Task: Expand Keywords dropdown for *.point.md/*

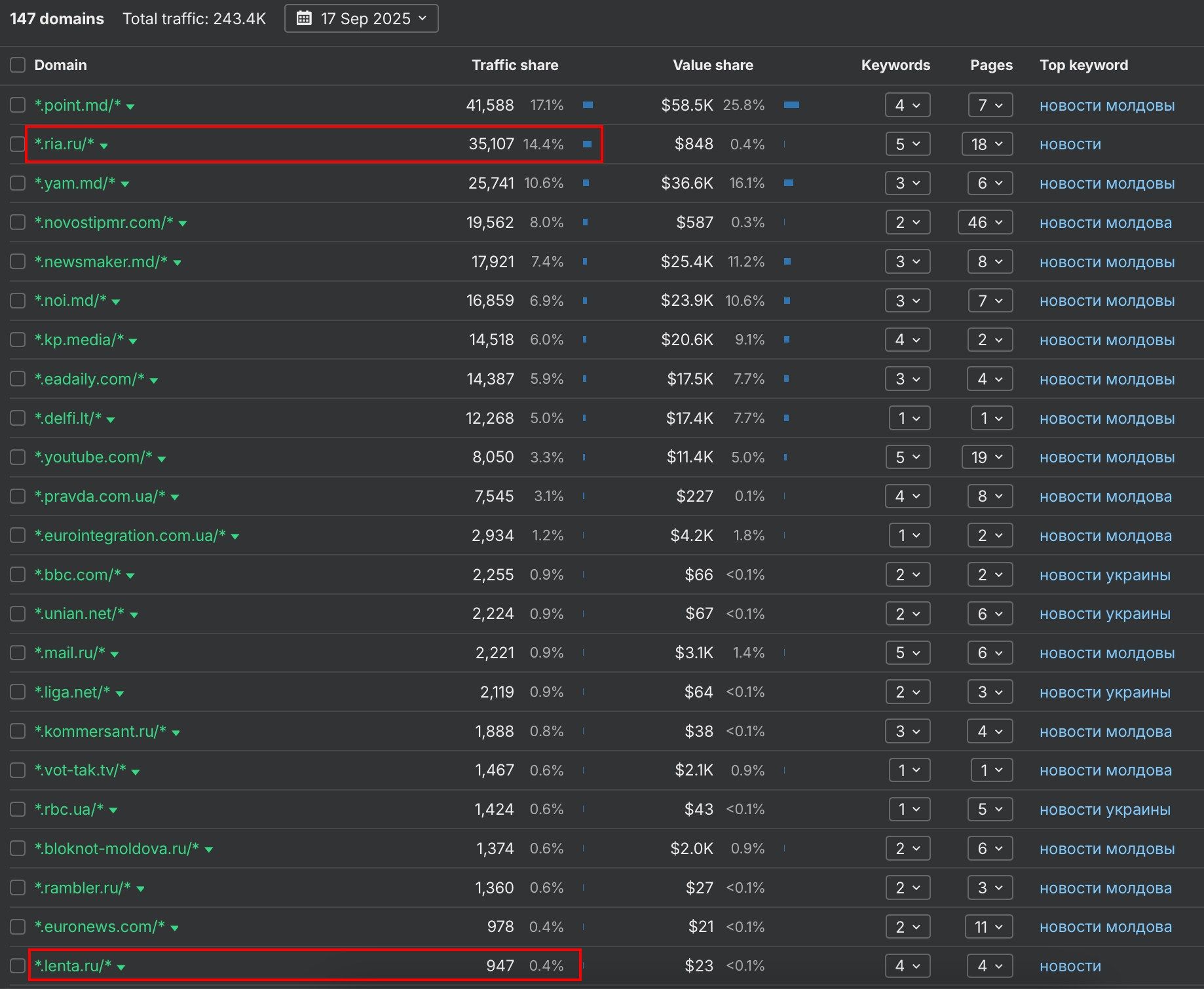Action: (x=907, y=105)
